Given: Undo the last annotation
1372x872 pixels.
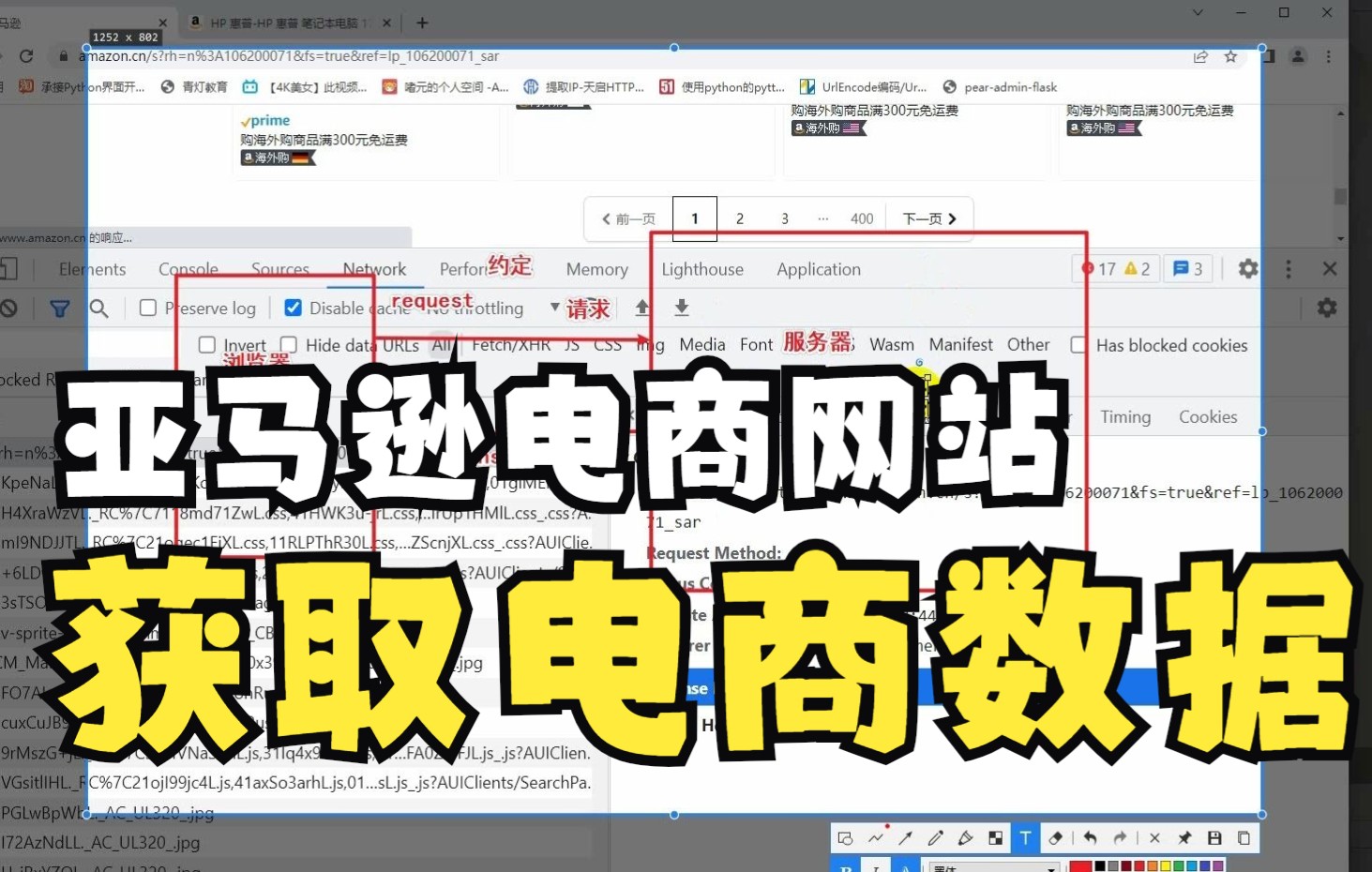Looking at the screenshot, I should [x=1090, y=838].
